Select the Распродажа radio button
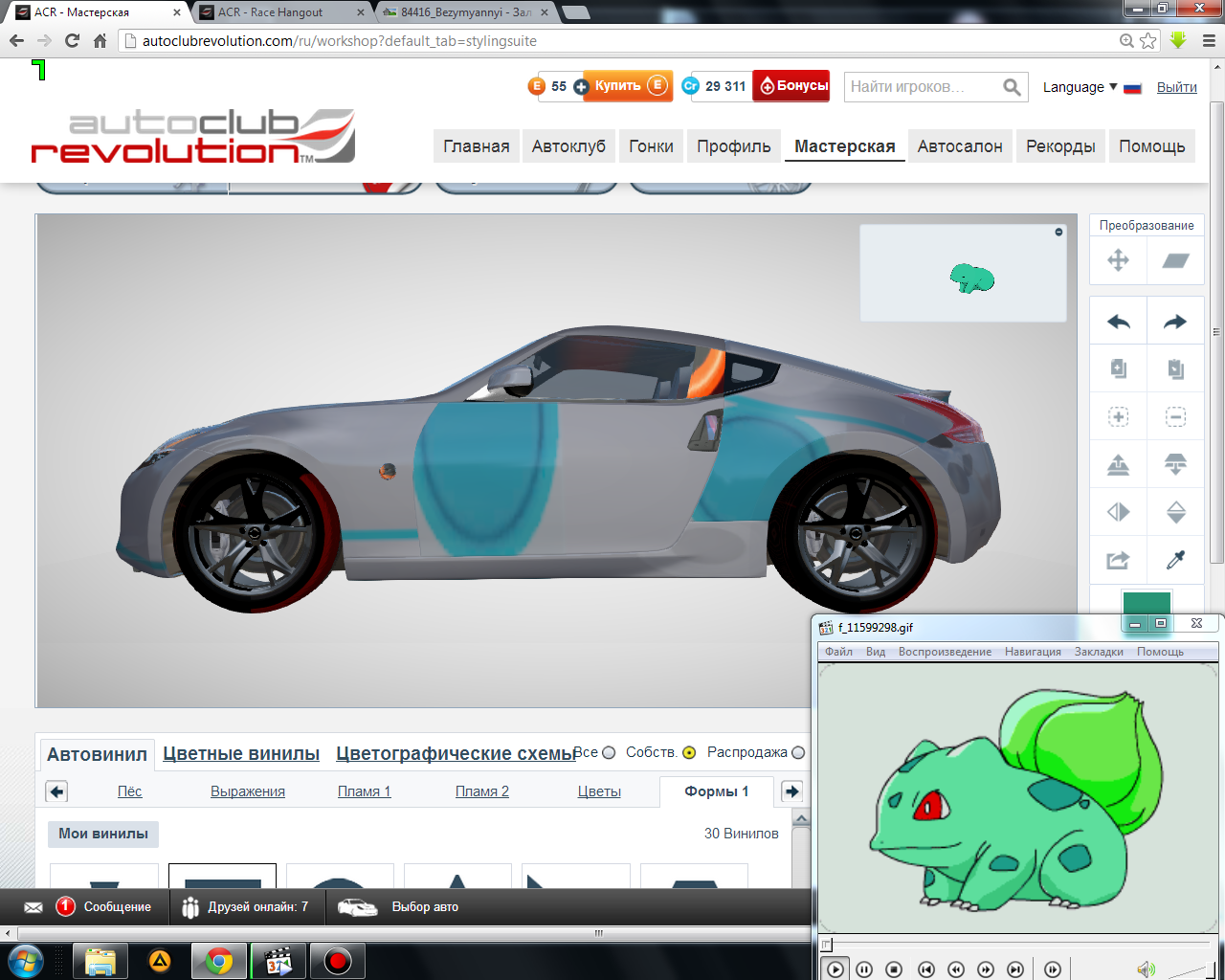Image resolution: width=1225 pixels, height=980 pixels. [x=799, y=753]
